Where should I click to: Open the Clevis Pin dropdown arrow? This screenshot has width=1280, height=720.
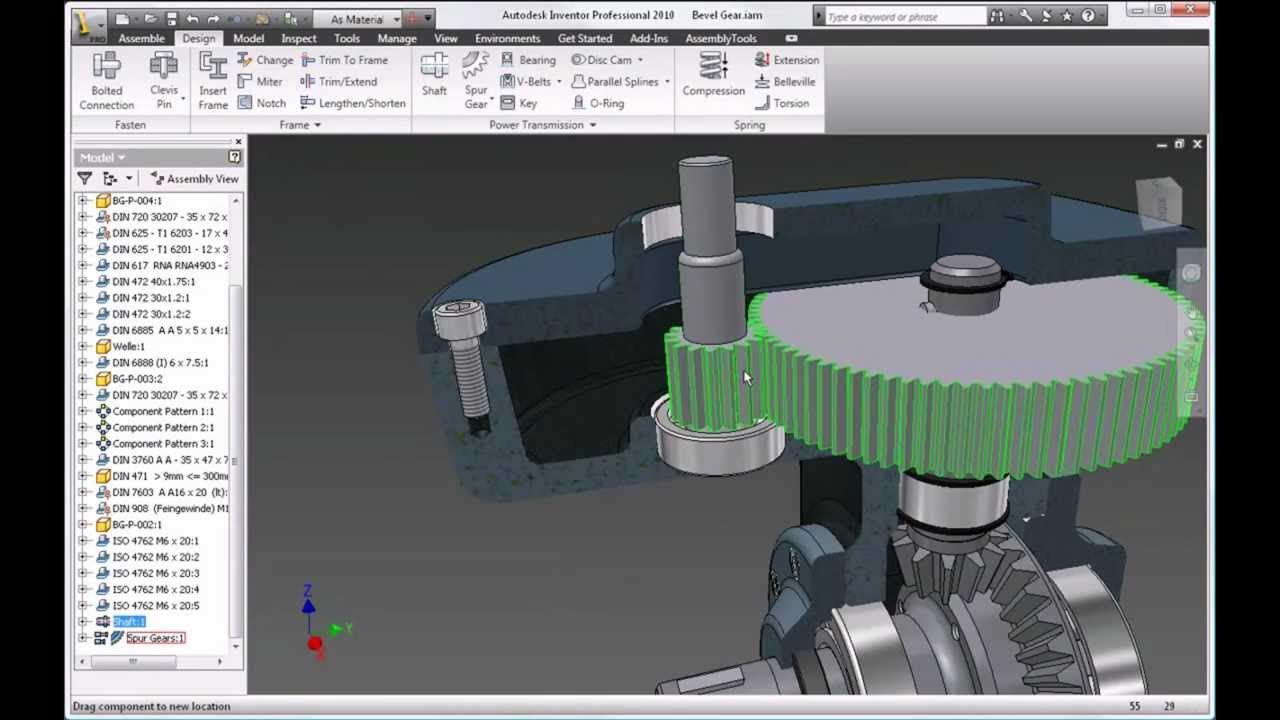pos(185,101)
